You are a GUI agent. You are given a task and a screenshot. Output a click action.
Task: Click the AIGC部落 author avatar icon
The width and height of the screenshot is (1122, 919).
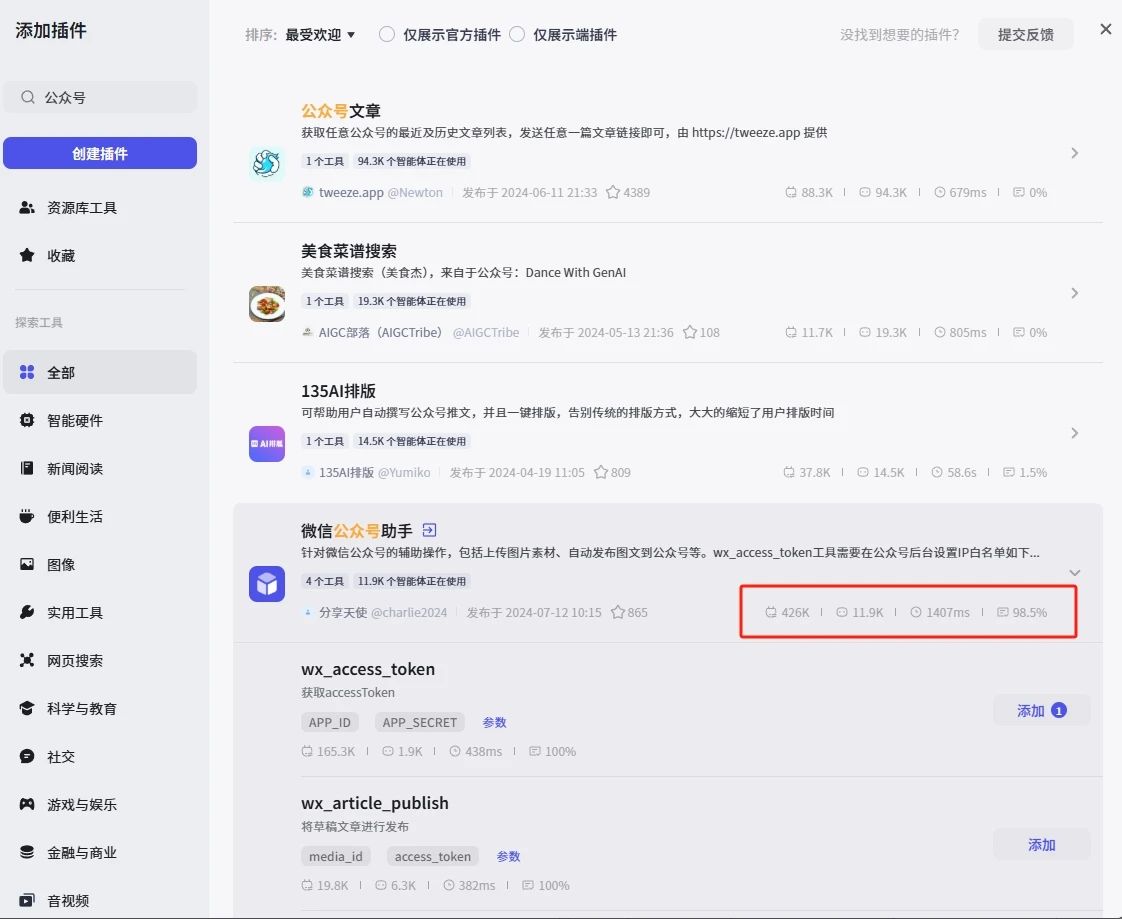[308, 332]
